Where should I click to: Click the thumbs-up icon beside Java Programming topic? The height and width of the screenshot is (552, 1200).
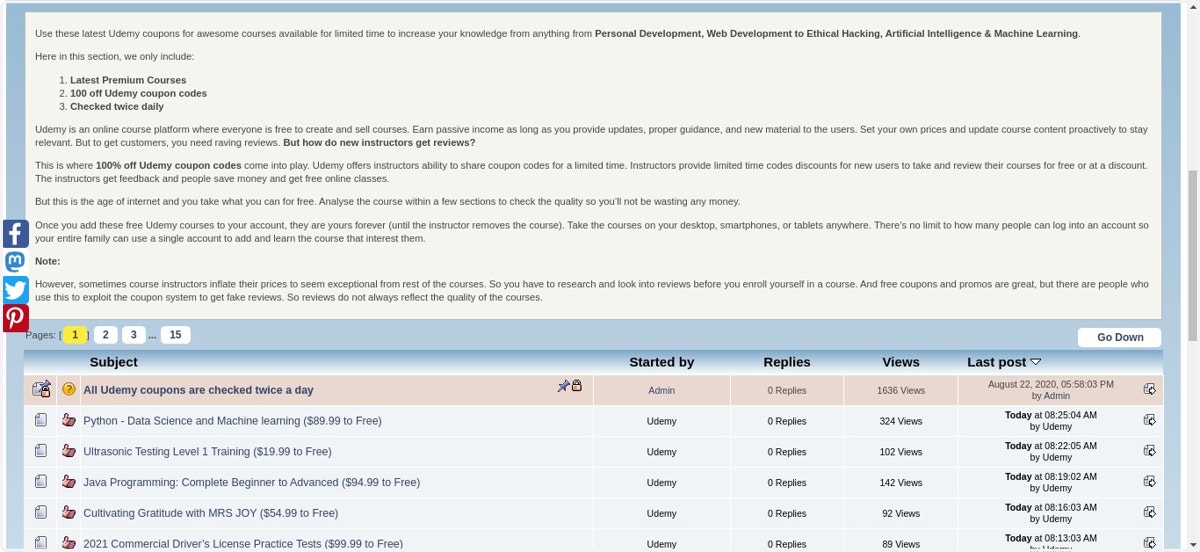[x=69, y=482]
